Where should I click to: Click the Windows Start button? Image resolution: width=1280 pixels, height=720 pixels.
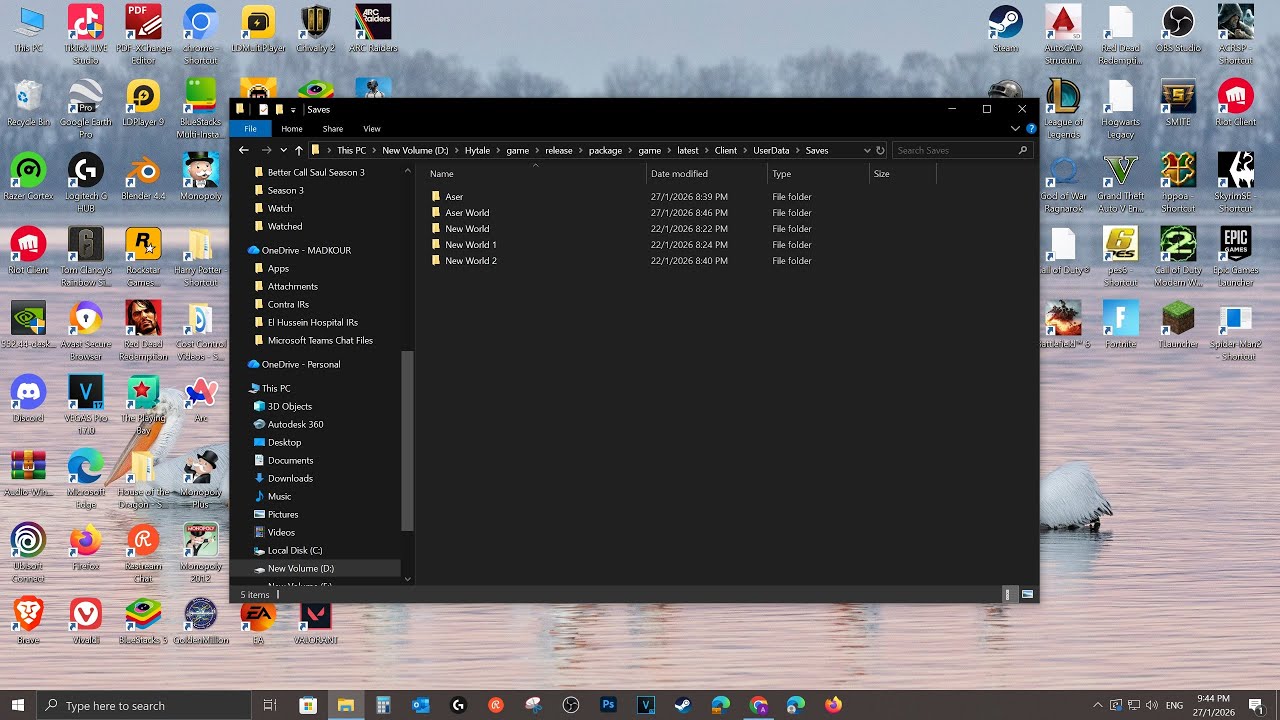pyautogui.click(x=18, y=705)
